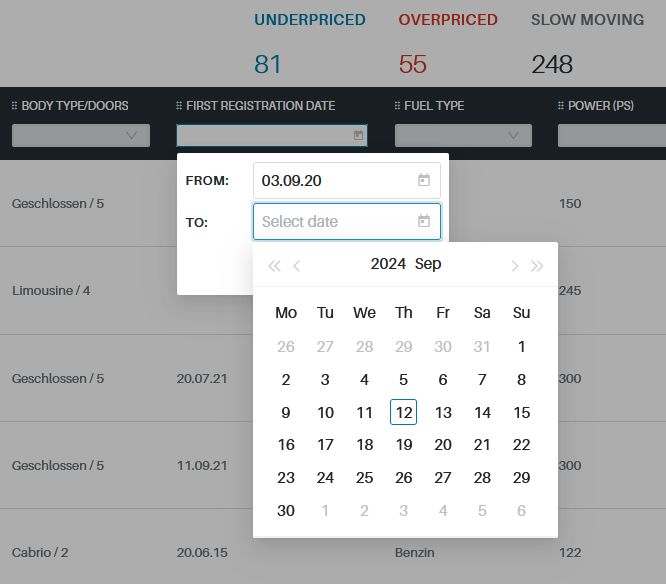666x584 pixels.
Task: Go to next month in calendar
Action: pos(514,265)
